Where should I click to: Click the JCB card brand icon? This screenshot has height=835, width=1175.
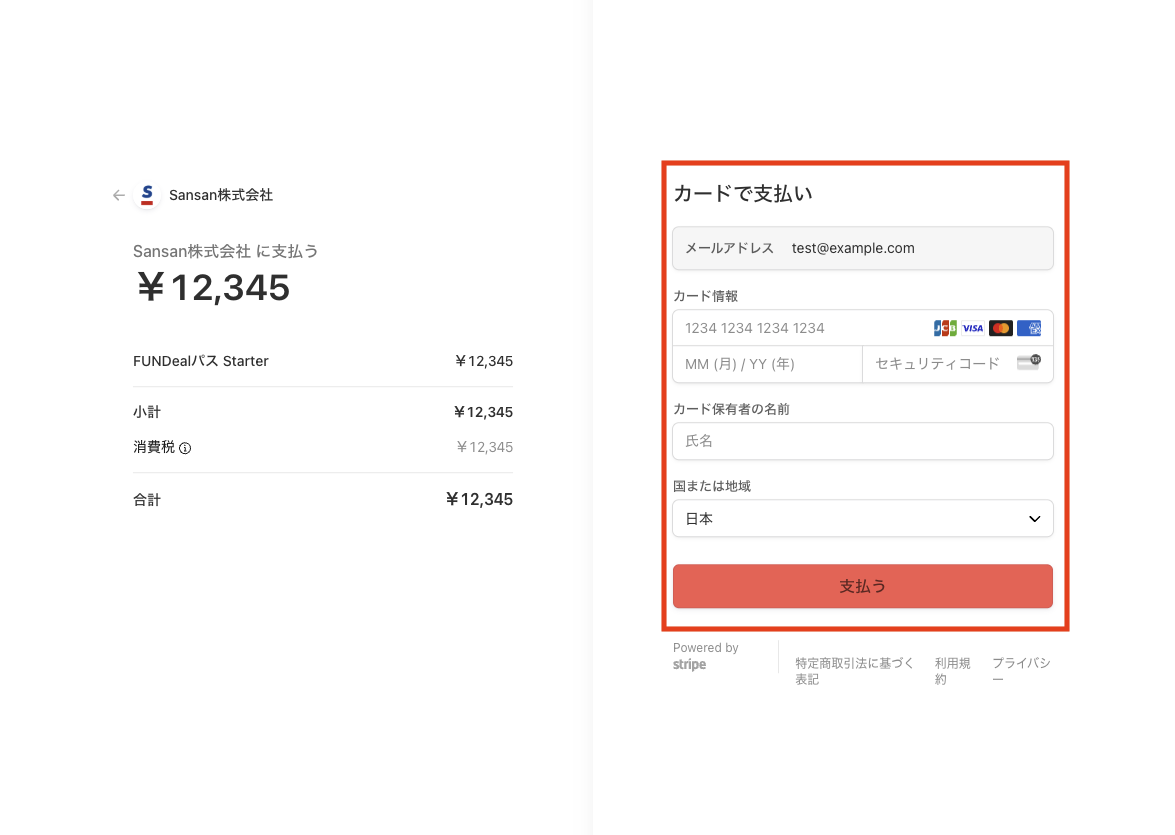point(945,328)
